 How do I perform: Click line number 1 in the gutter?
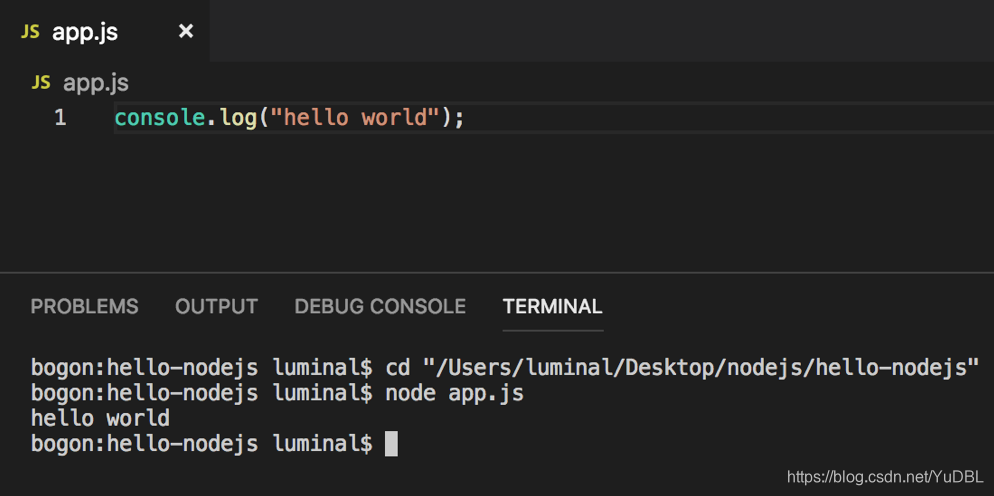tap(60, 117)
